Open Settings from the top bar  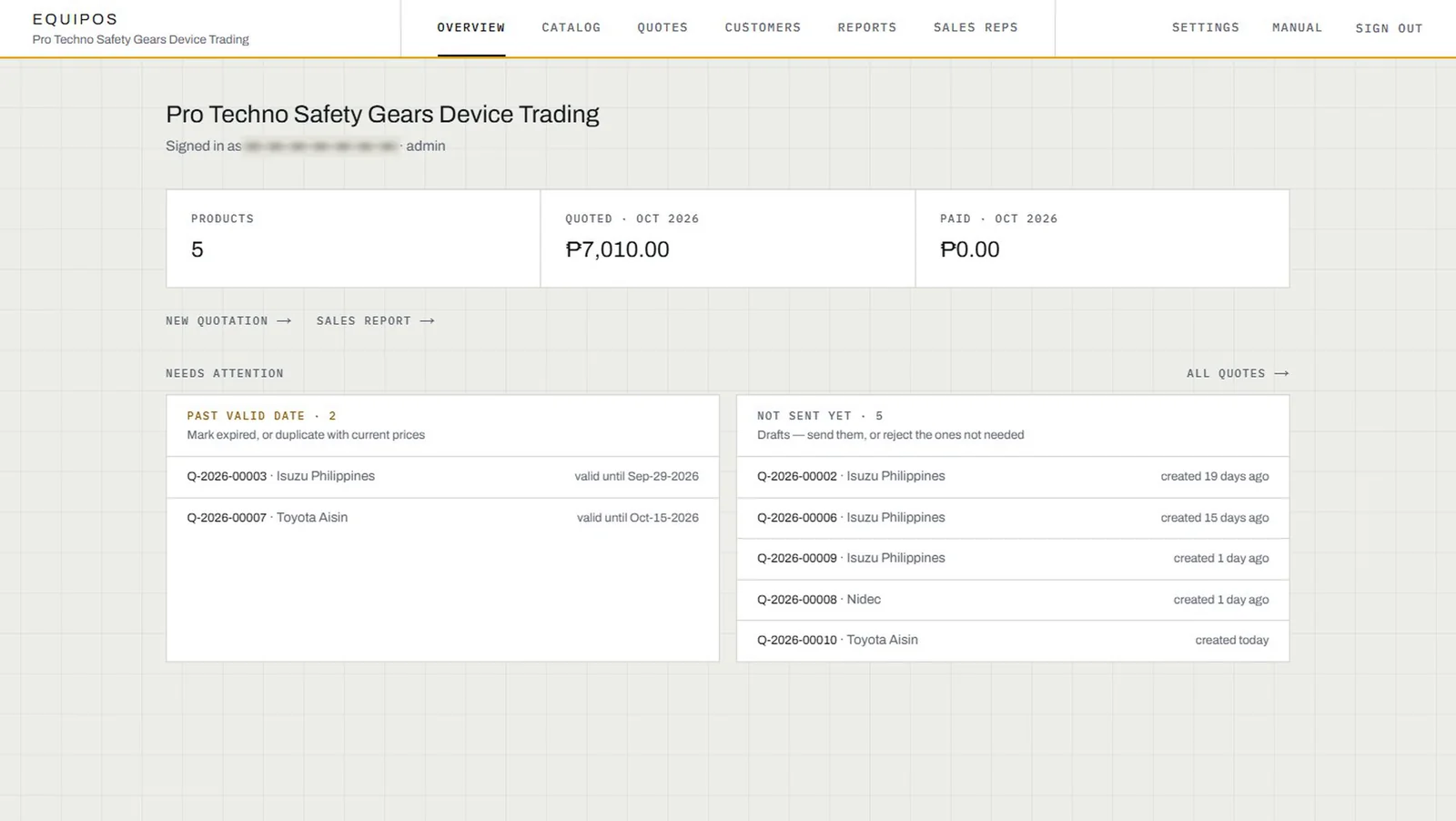[1205, 27]
